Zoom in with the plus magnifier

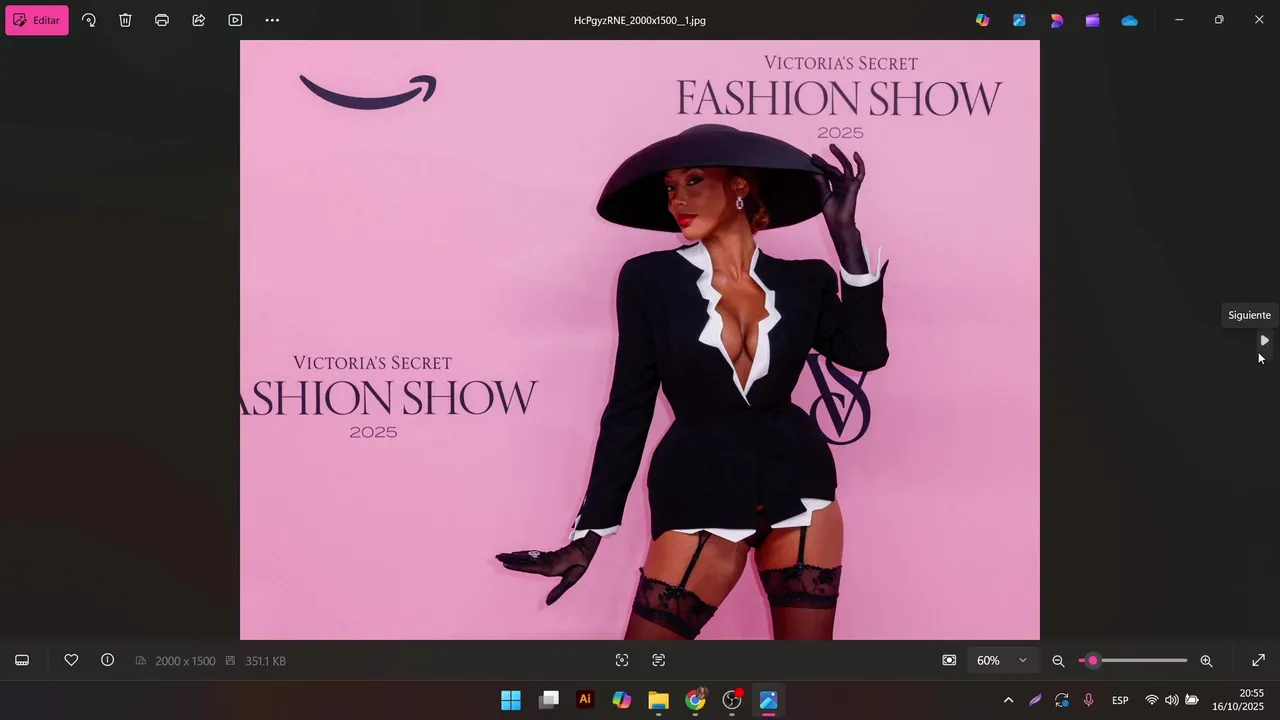[1206, 661]
